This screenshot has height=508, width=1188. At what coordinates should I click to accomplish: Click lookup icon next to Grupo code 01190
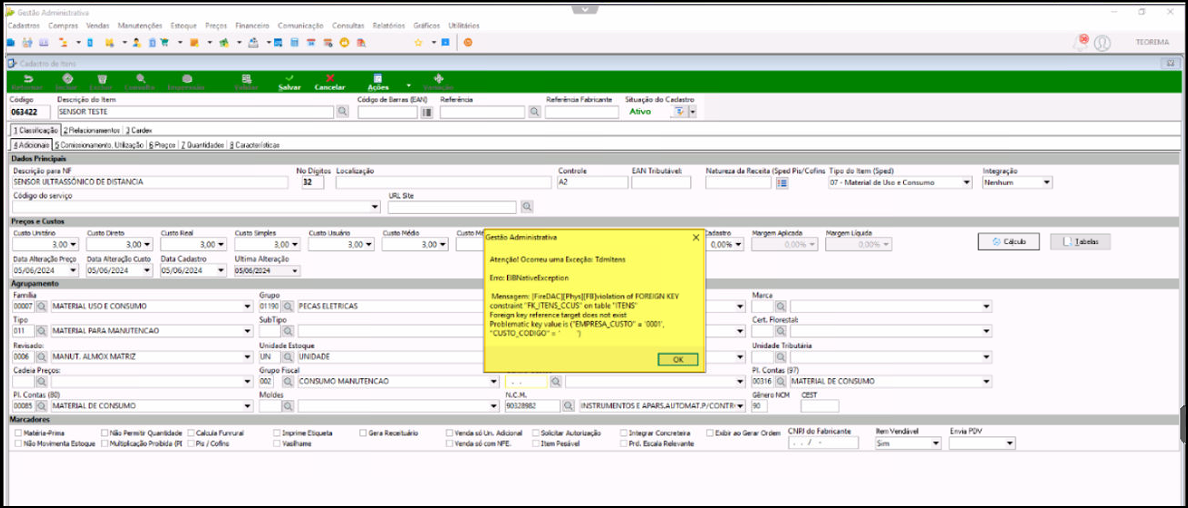[x=288, y=306]
